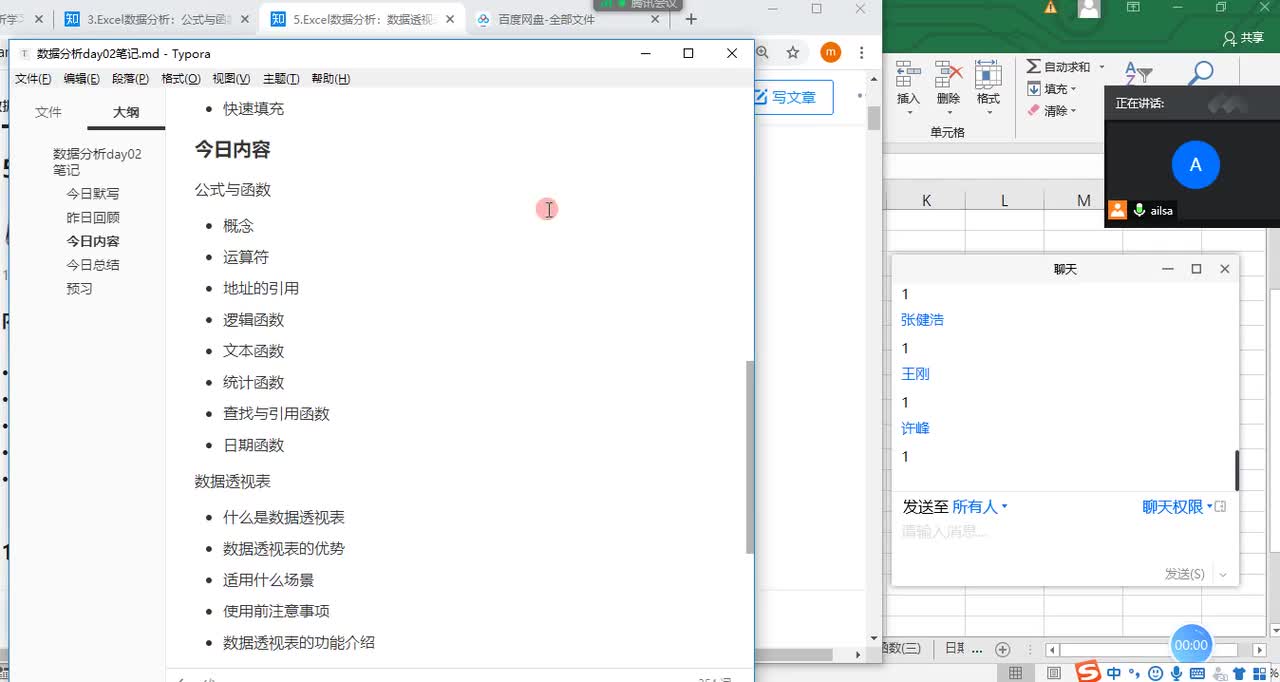Click the Excel account user picture
This screenshot has width=1280, height=682.
coord(1090,8)
